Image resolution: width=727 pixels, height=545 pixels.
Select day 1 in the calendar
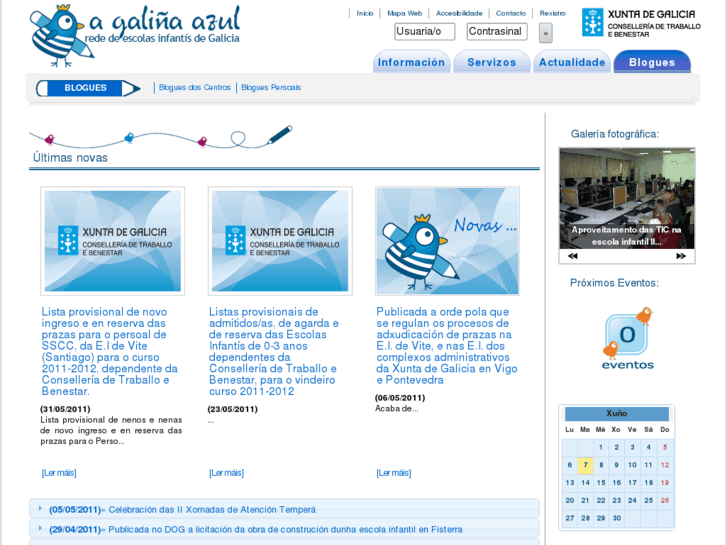(600, 447)
